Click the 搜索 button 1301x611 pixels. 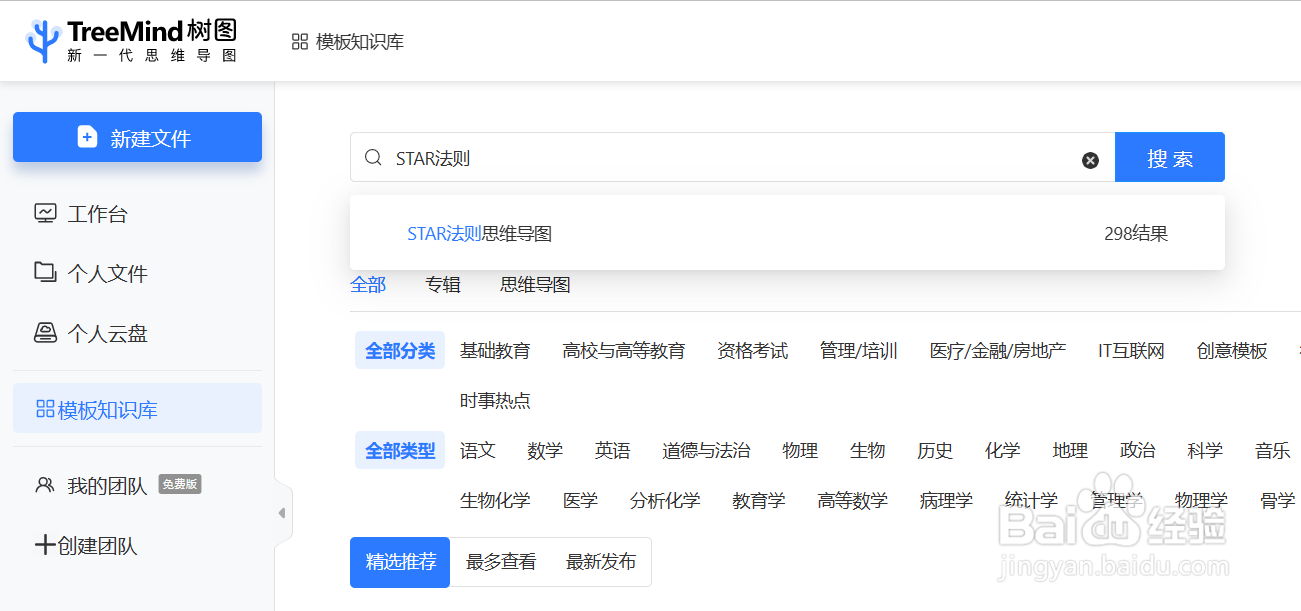[x=1170, y=157]
